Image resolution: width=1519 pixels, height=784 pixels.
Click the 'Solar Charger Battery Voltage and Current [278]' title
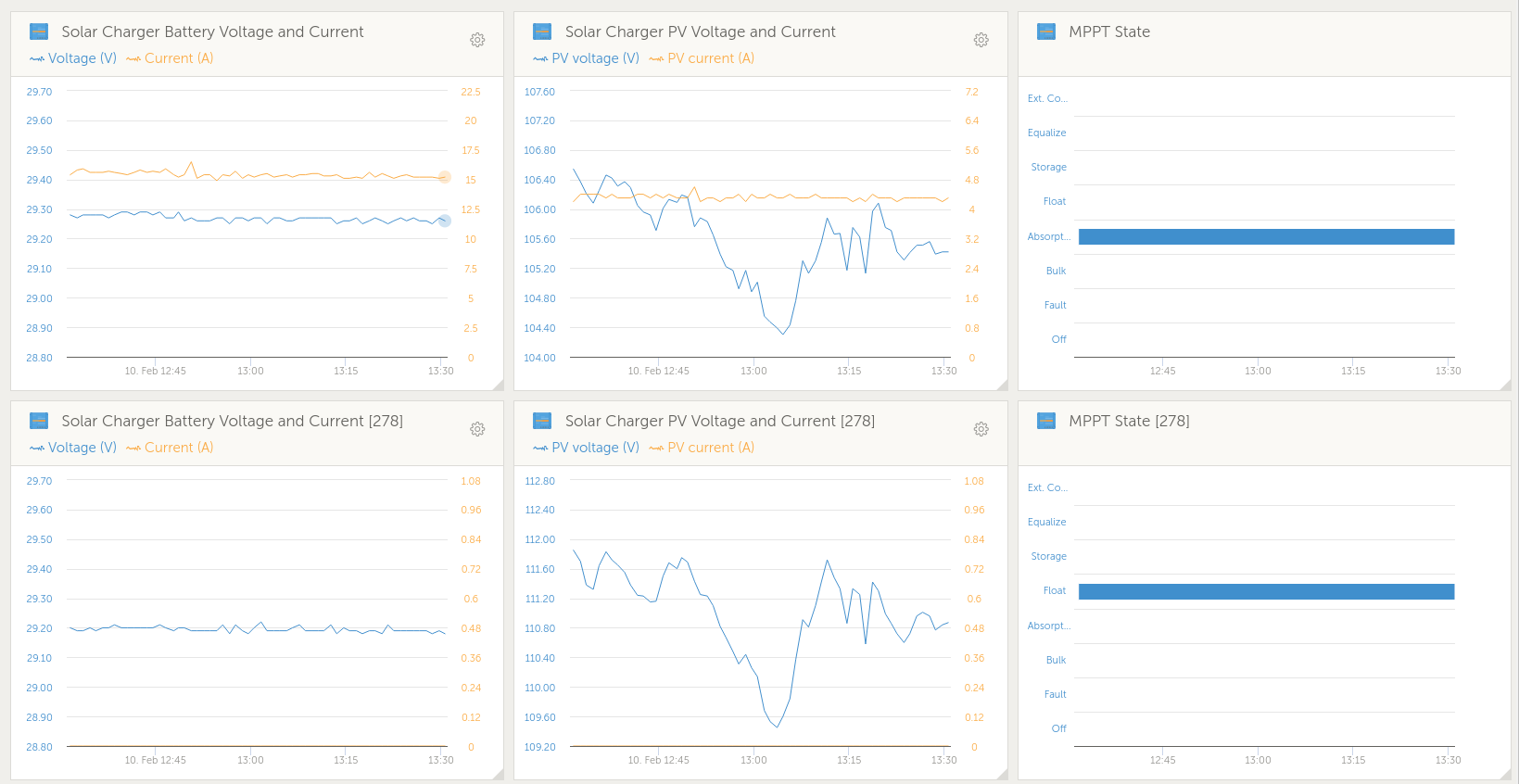(232, 421)
